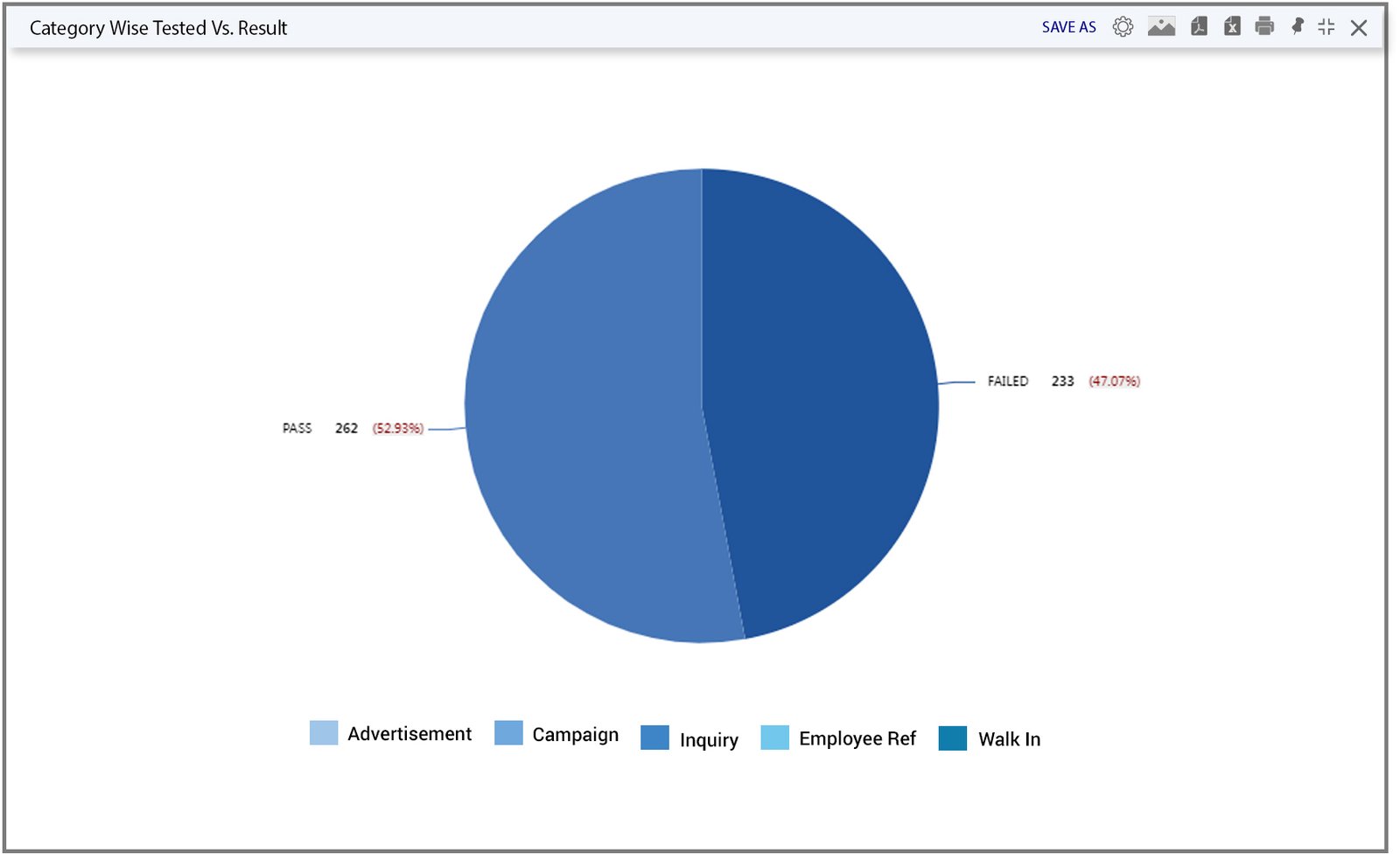This screenshot has height=854, width=1400.
Task: Toggle Advertisement legend entry
Action: [390, 733]
